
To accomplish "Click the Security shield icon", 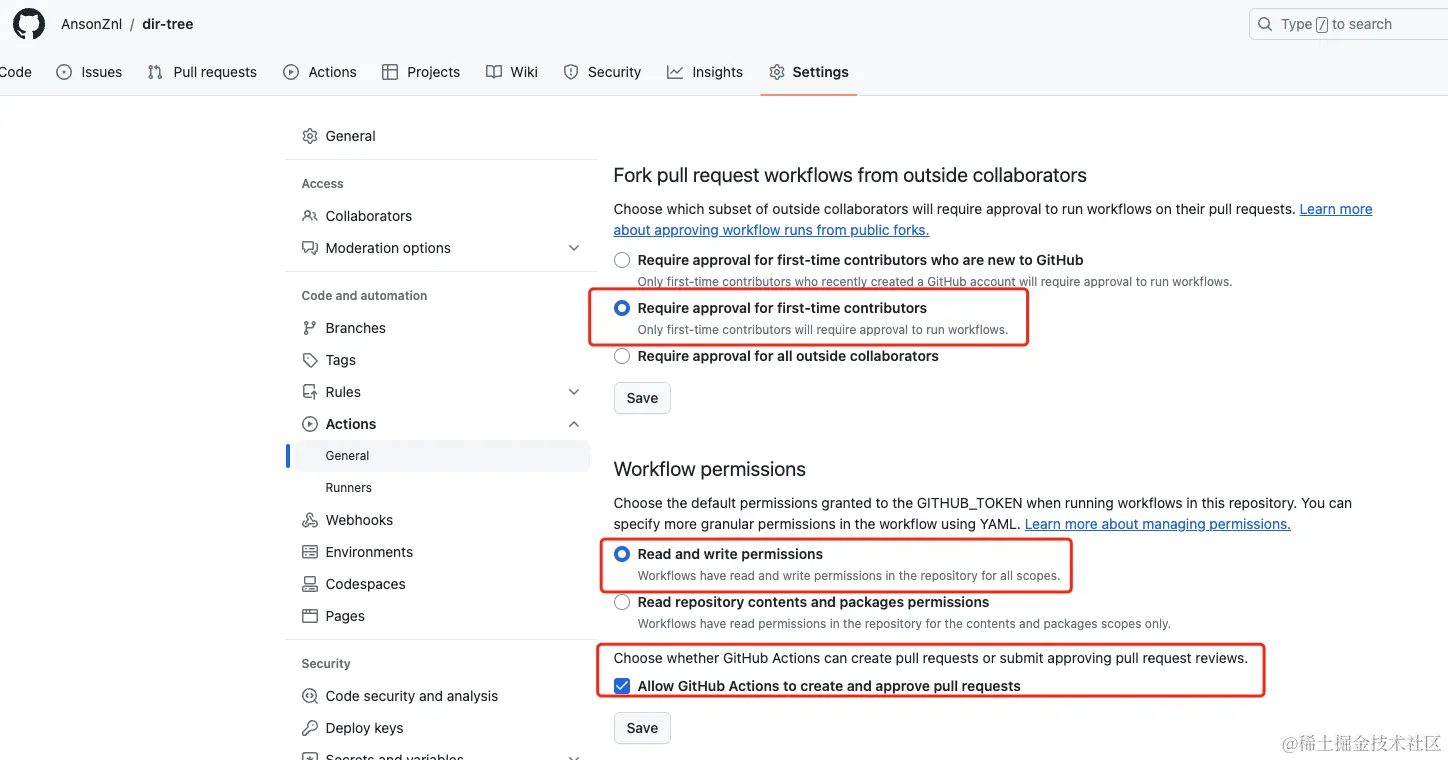I will click(571, 72).
